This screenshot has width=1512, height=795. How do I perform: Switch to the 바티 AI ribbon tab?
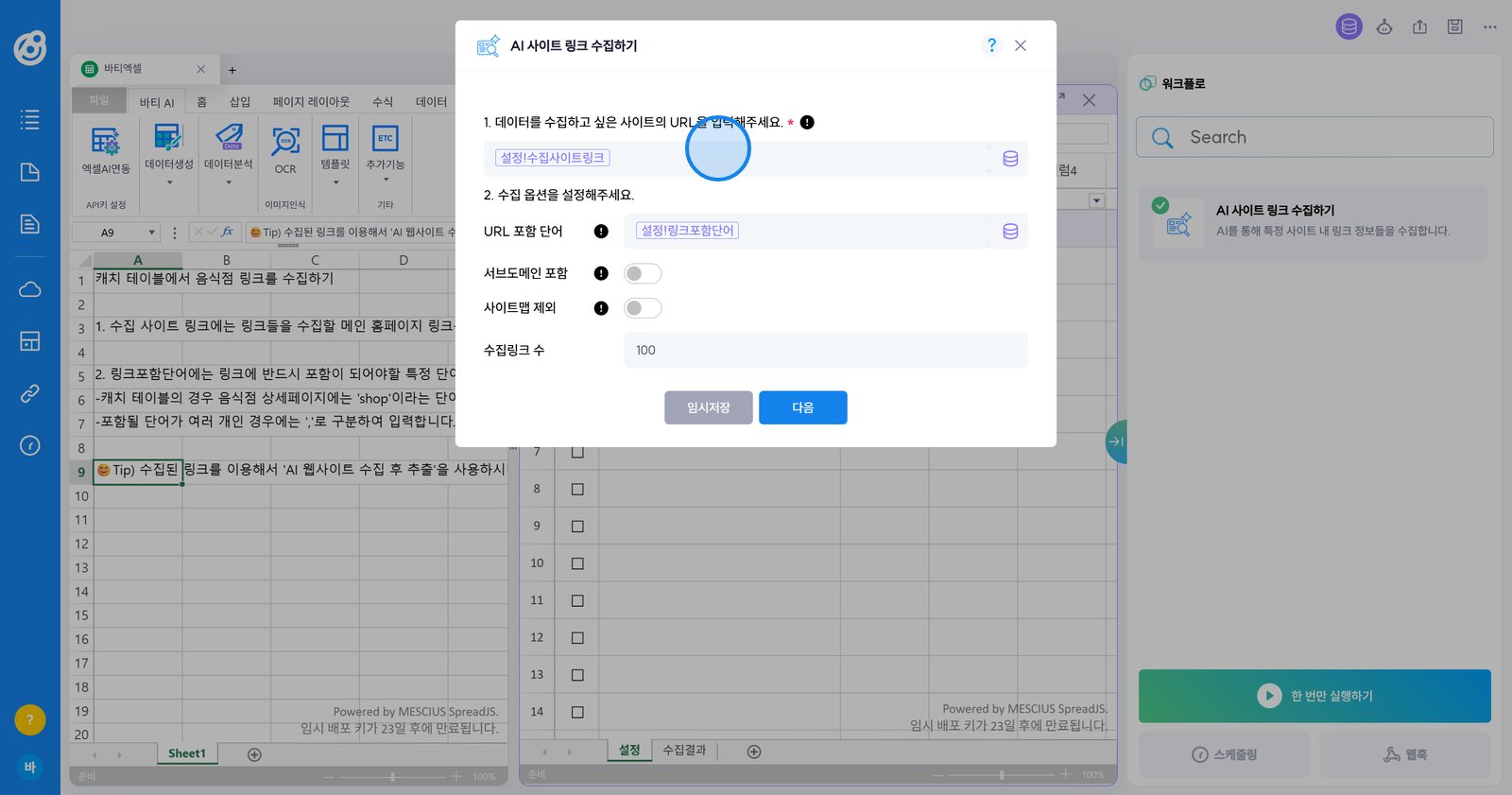coord(157,102)
